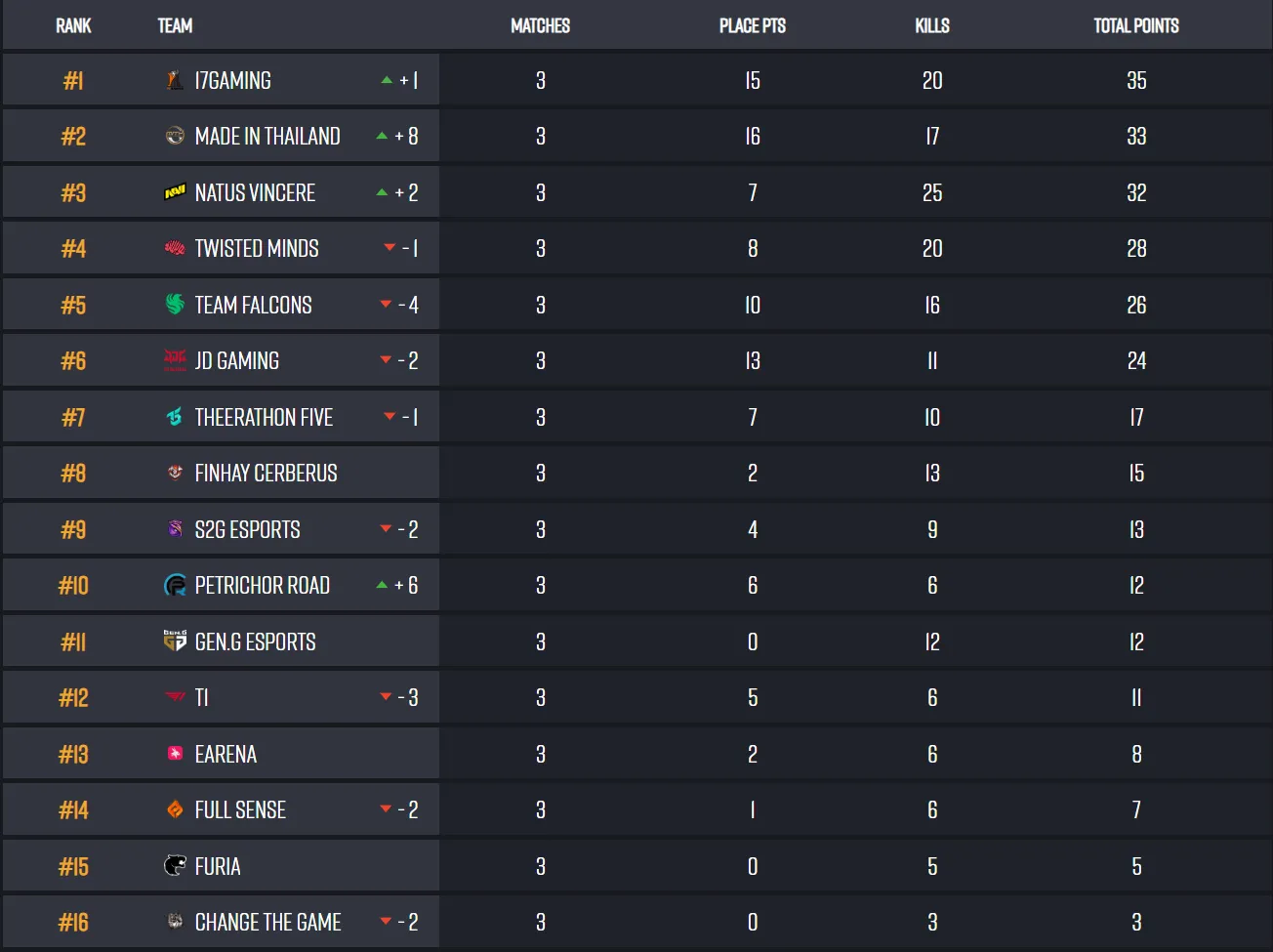Image resolution: width=1273 pixels, height=952 pixels.
Task: Open the S2G Esports team name
Action: [x=247, y=530]
